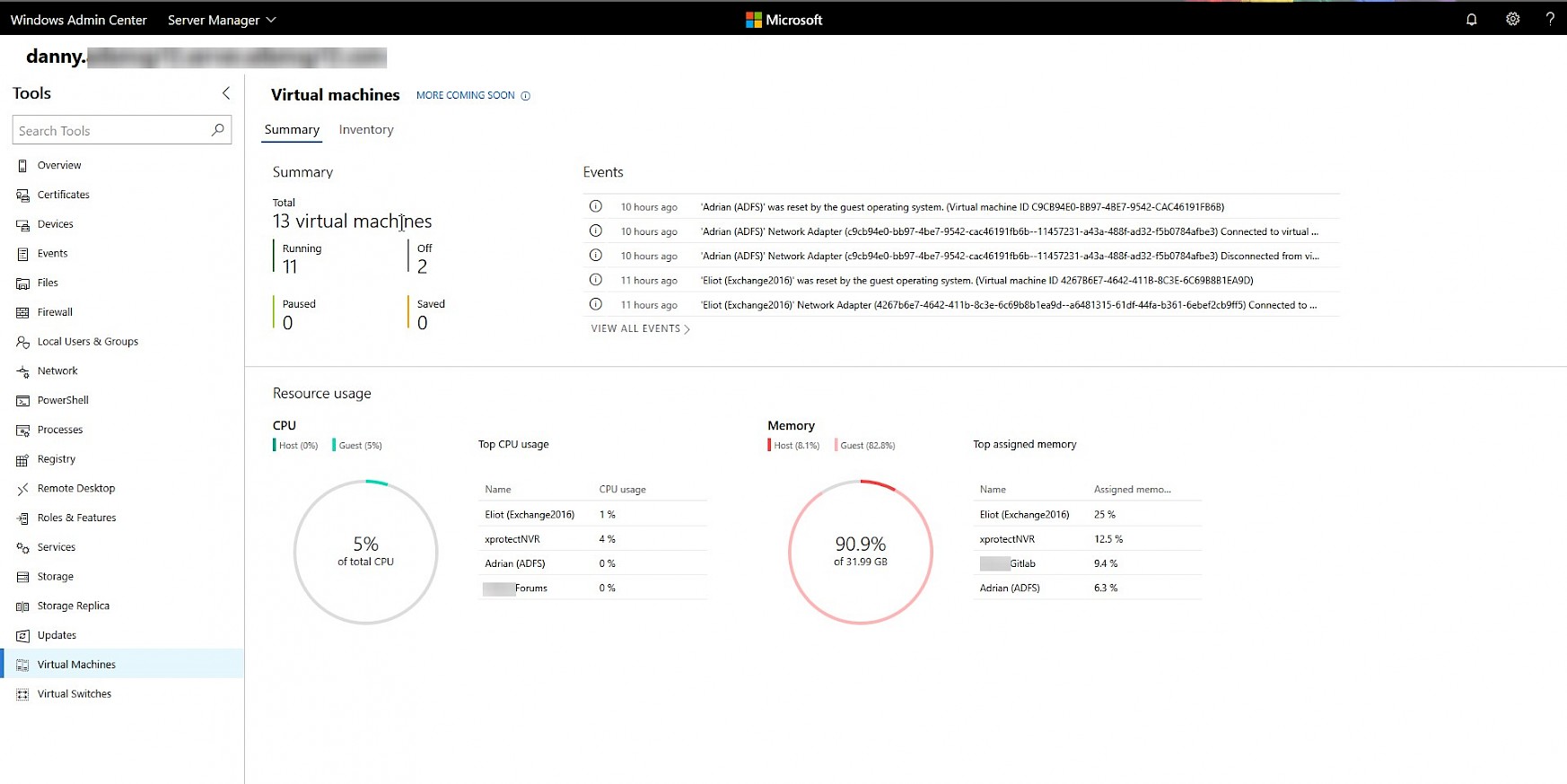Image resolution: width=1567 pixels, height=784 pixels.
Task: Click Adrian (ADFS) in memory table
Action: coord(1010,588)
